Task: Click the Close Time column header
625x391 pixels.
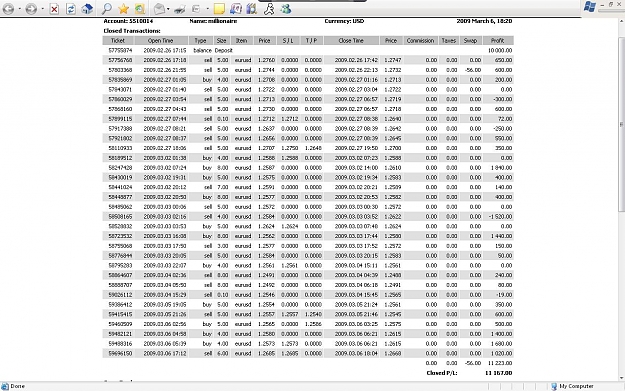Action: tap(351, 41)
